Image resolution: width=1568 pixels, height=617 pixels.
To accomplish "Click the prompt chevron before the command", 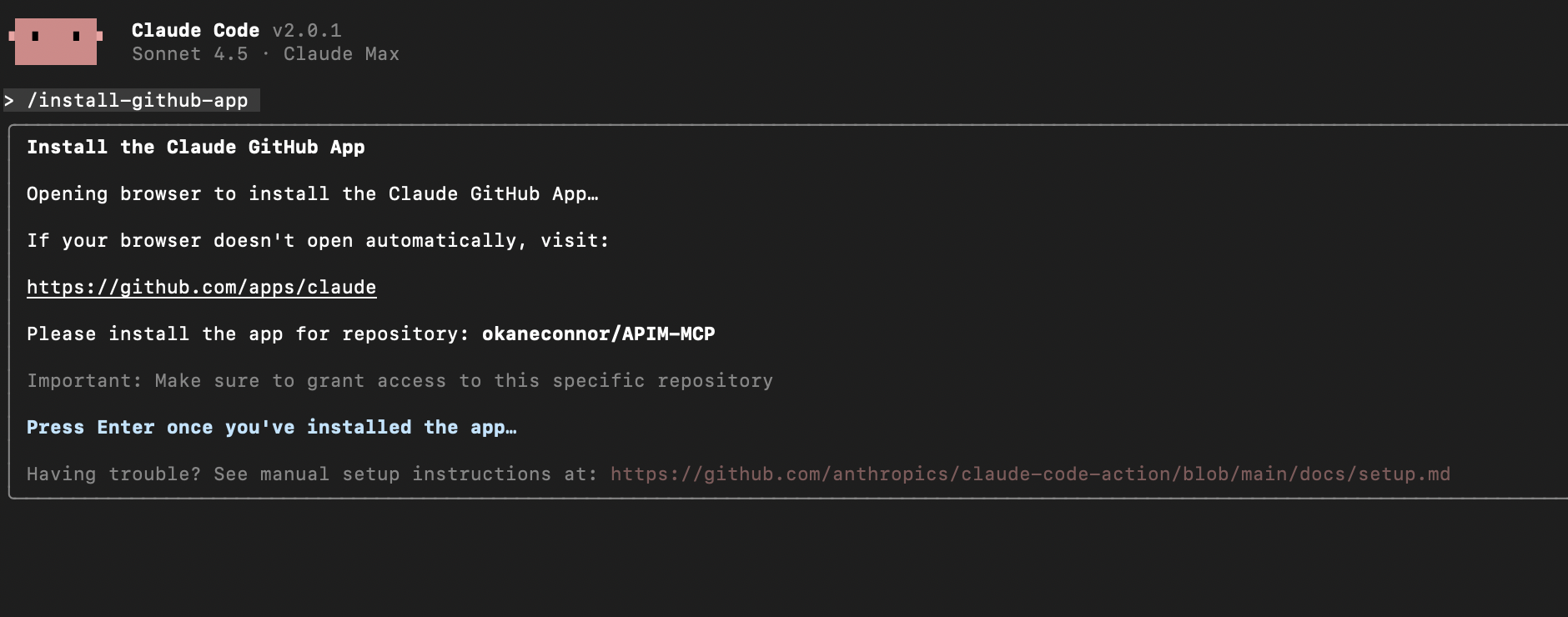I will 9,101.
